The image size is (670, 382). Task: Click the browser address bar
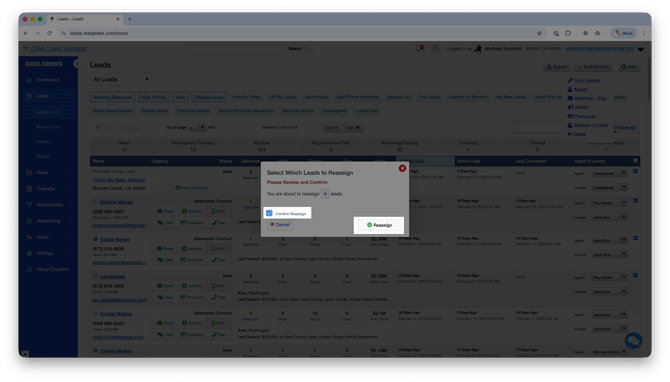[299, 33]
